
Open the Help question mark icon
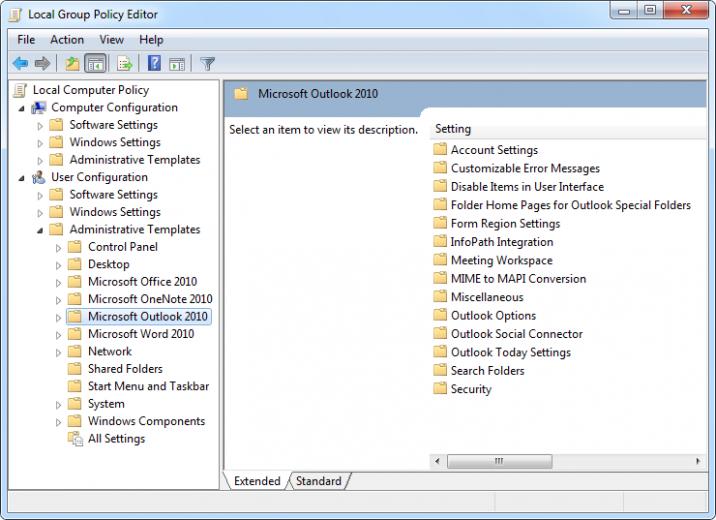coord(154,63)
